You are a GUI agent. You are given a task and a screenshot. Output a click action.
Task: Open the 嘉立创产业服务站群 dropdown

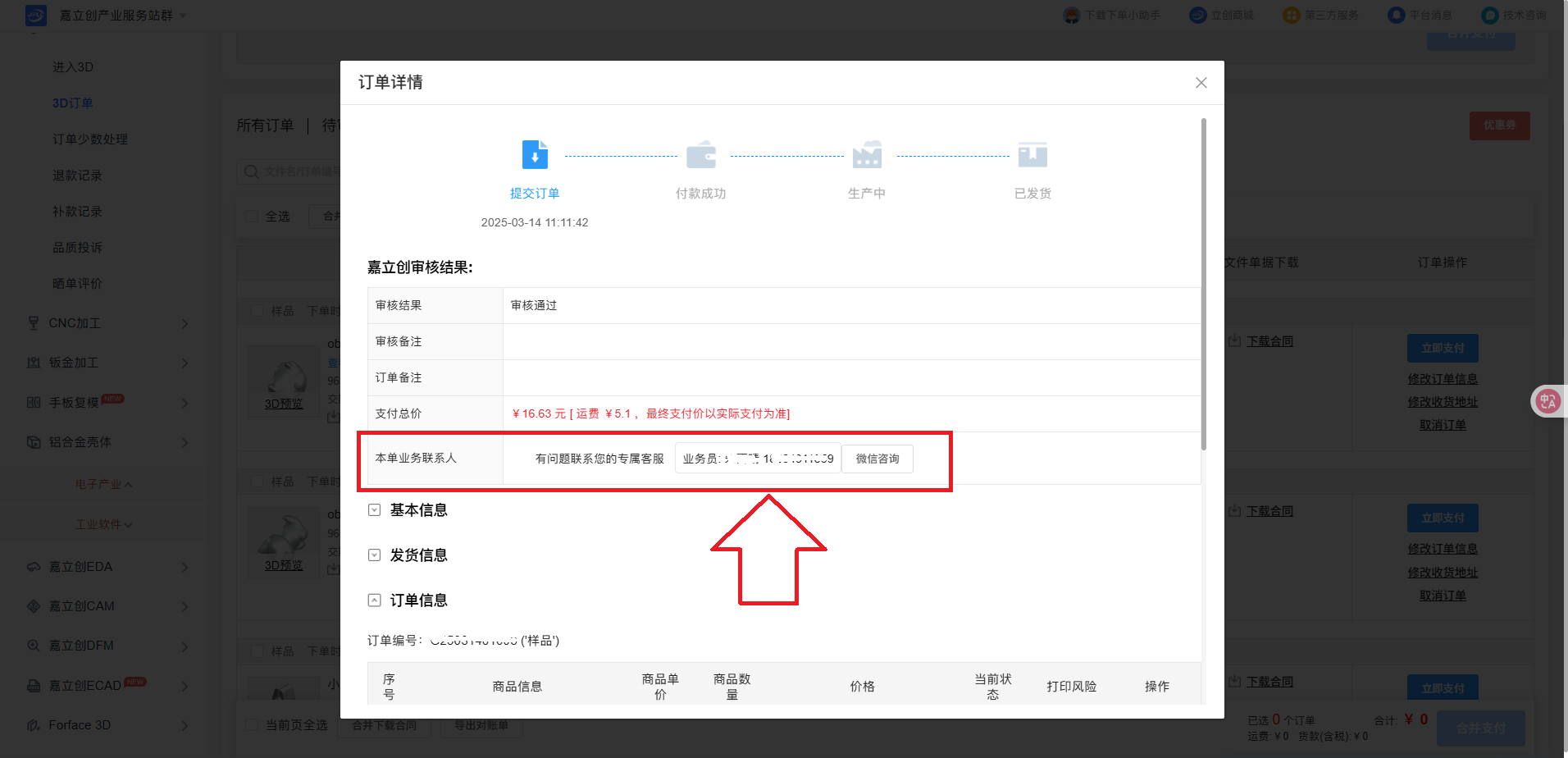click(123, 16)
